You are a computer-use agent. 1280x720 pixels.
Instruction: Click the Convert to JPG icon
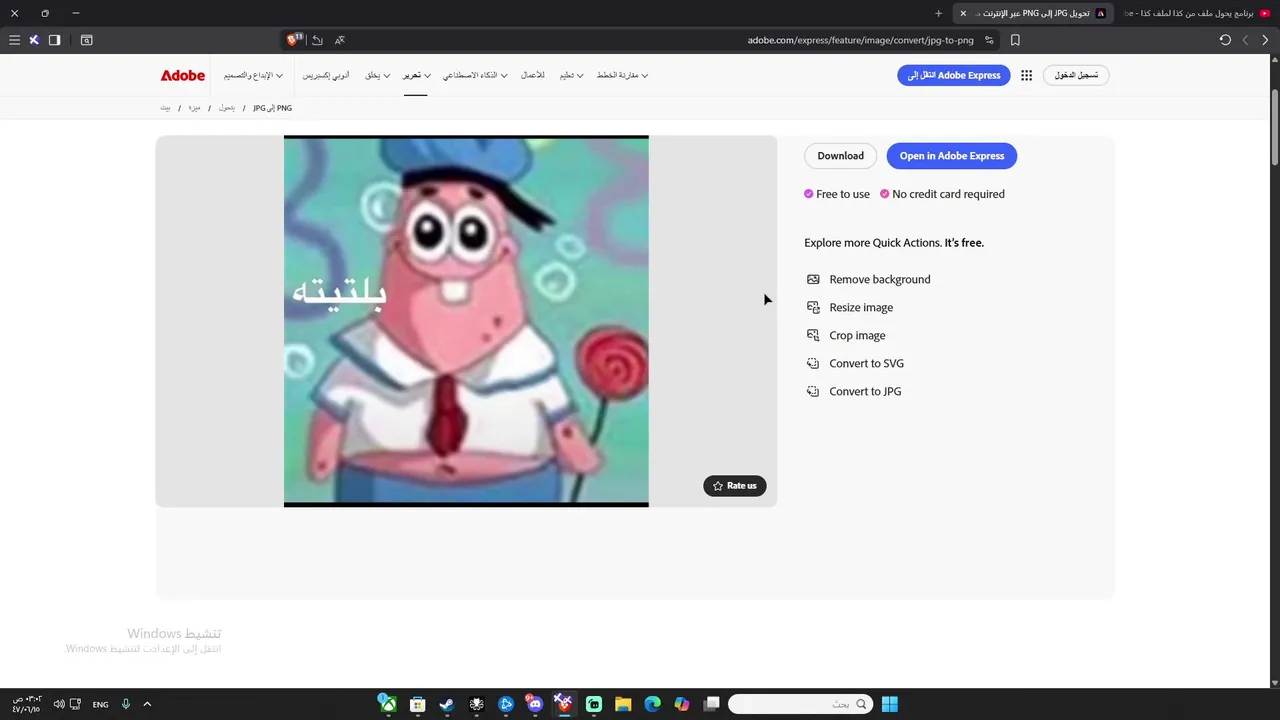click(x=813, y=391)
